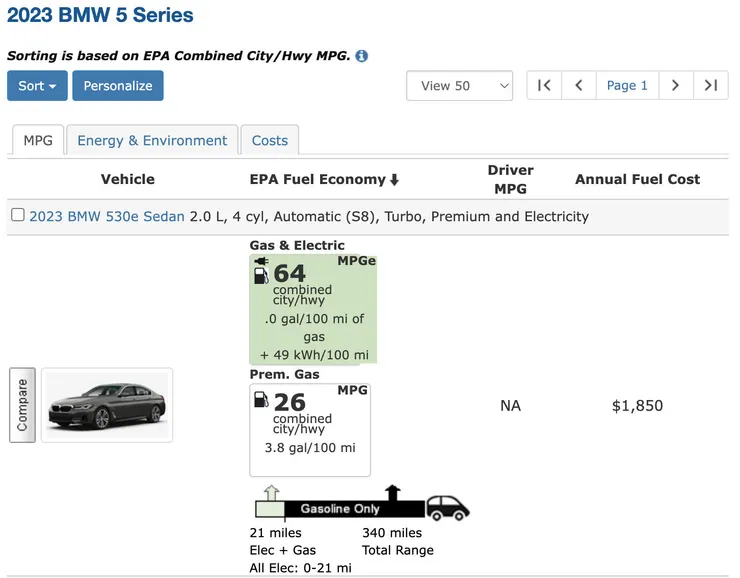Click the Personalize button
The image size is (740, 578).
click(118, 85)
